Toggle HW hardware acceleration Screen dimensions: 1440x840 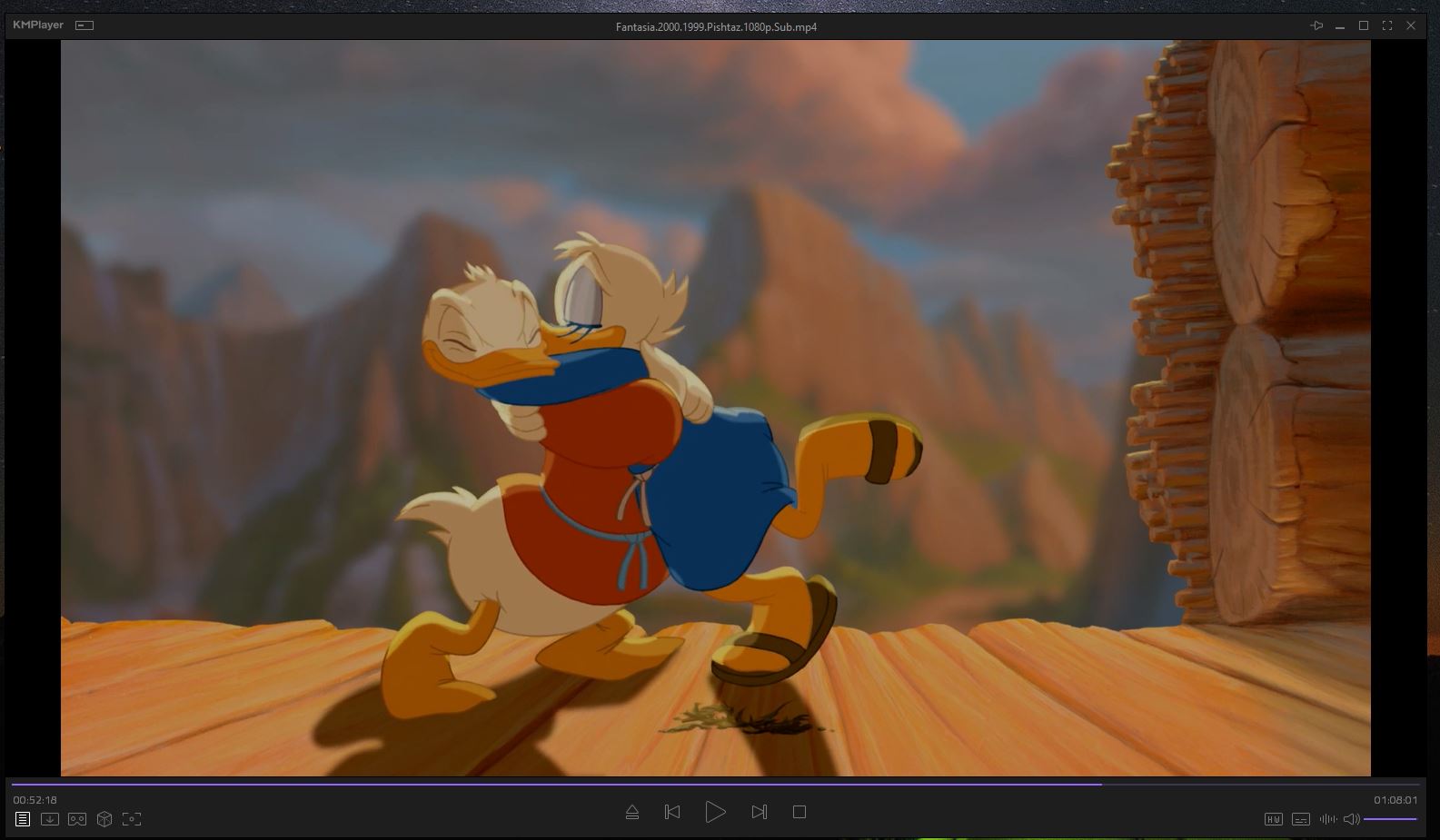(x=1274, y=819)
